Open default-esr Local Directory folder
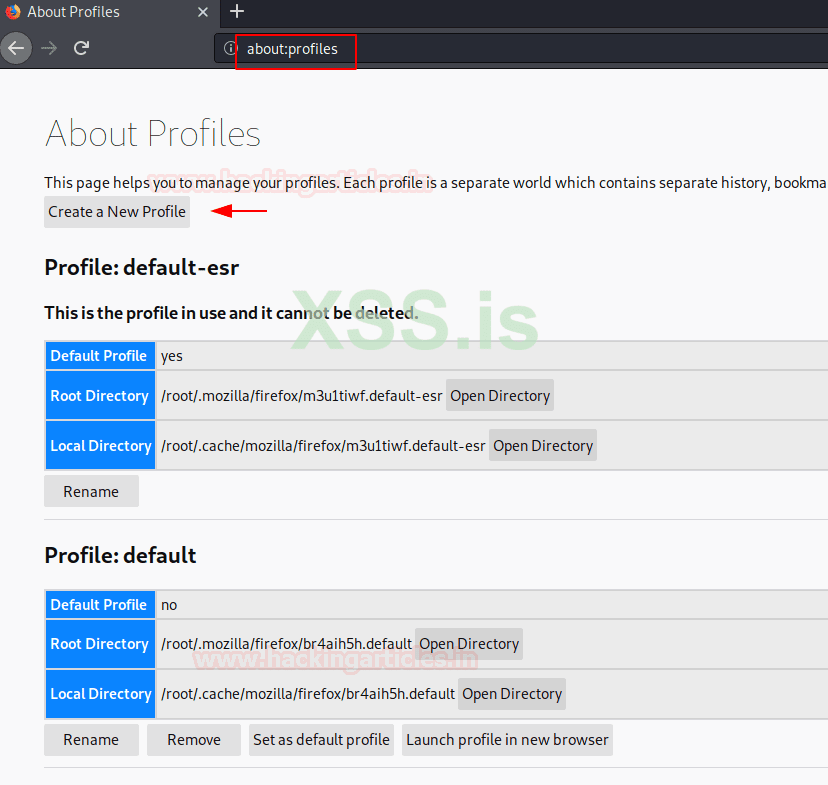 pyautogui.click(x=543, y=446)
